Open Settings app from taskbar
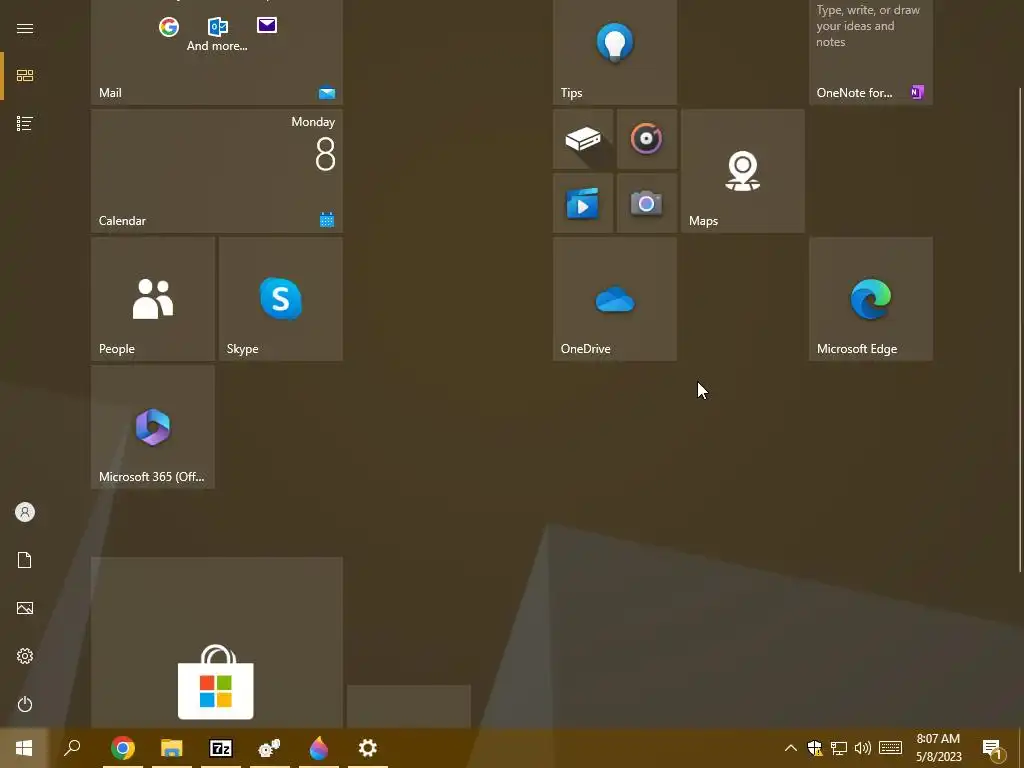The image size is (1024, 768). coord(368,748)
